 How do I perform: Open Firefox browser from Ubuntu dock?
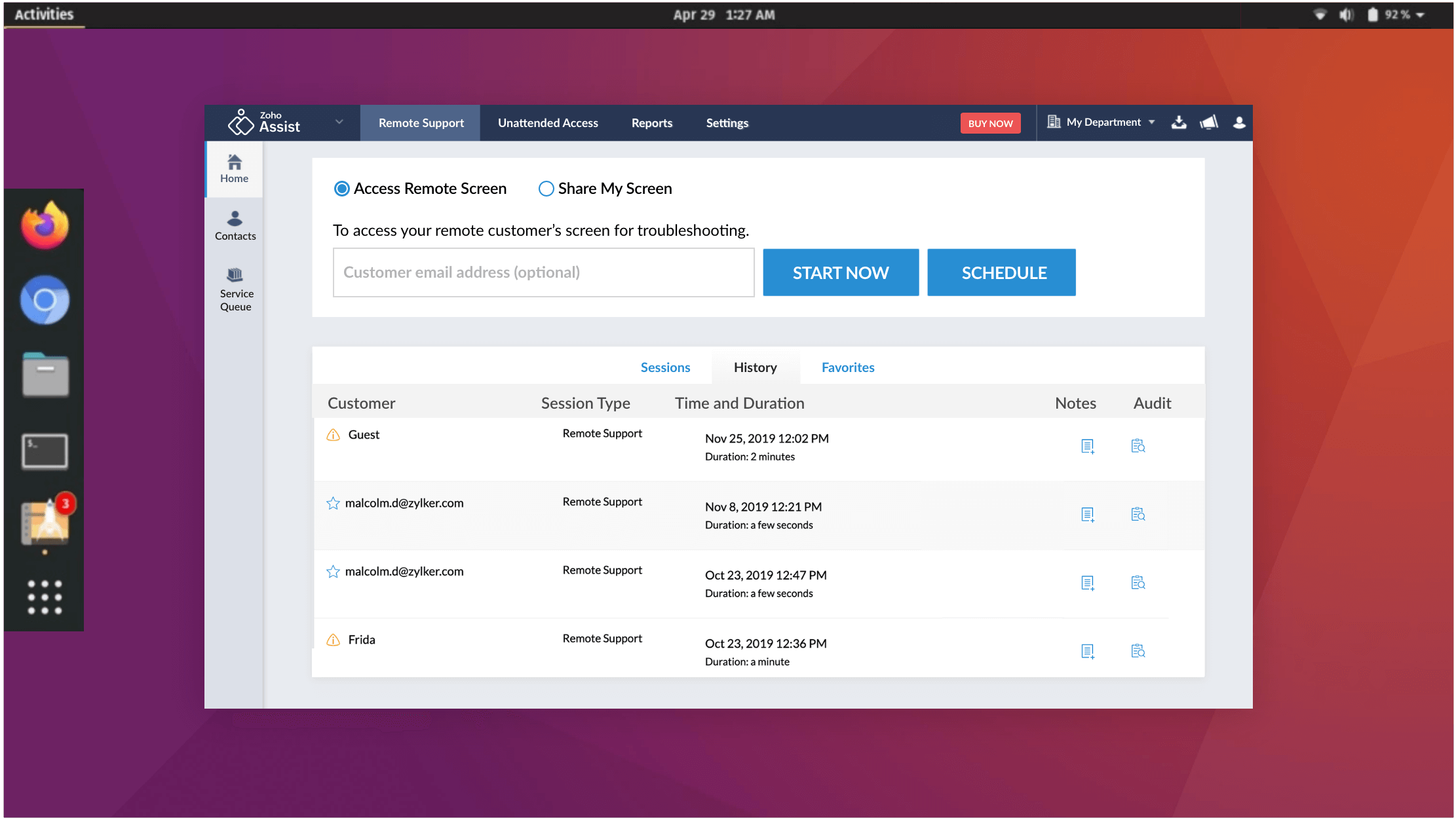pos(45,229)
